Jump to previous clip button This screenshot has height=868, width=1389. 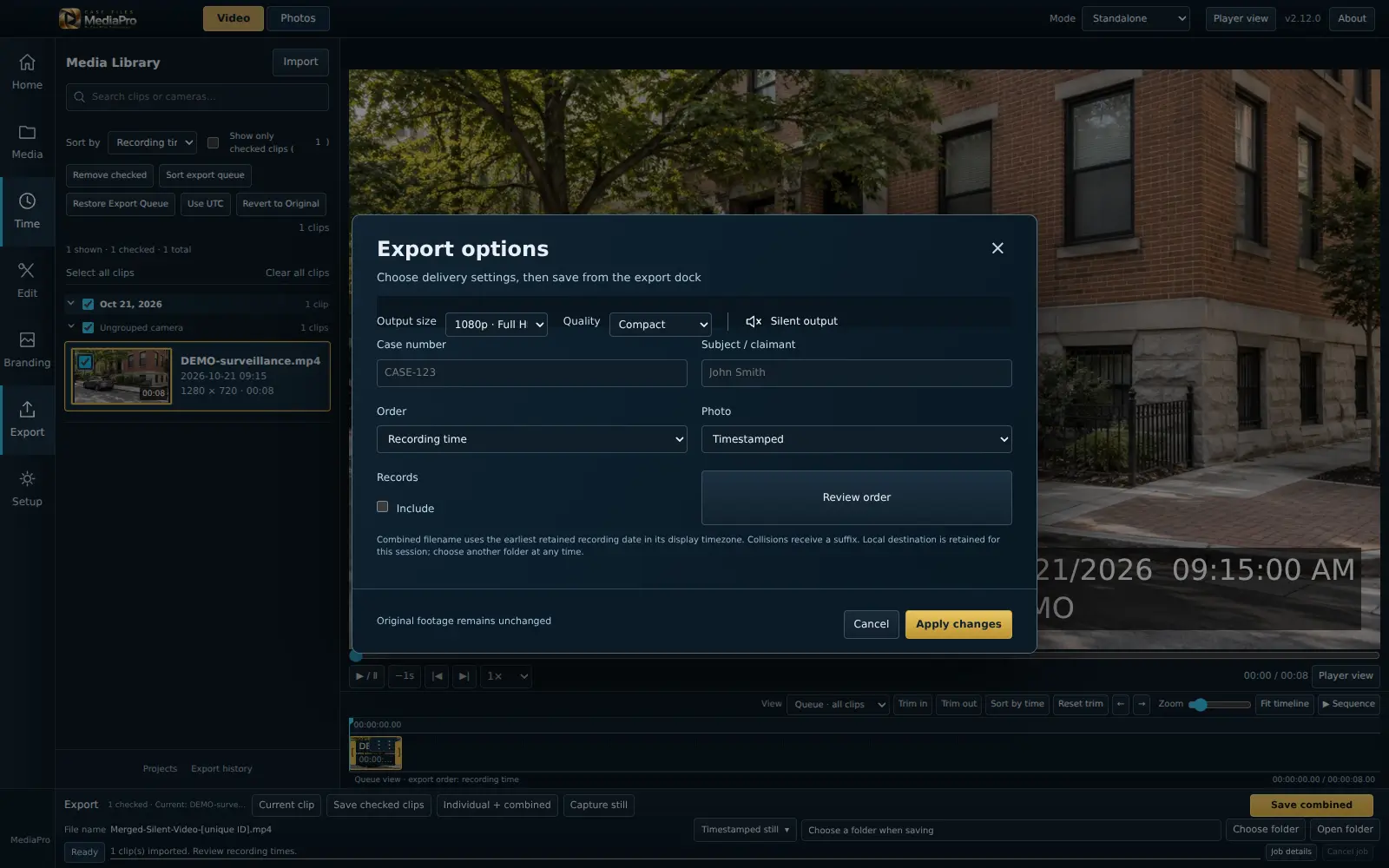coord(437,676)
